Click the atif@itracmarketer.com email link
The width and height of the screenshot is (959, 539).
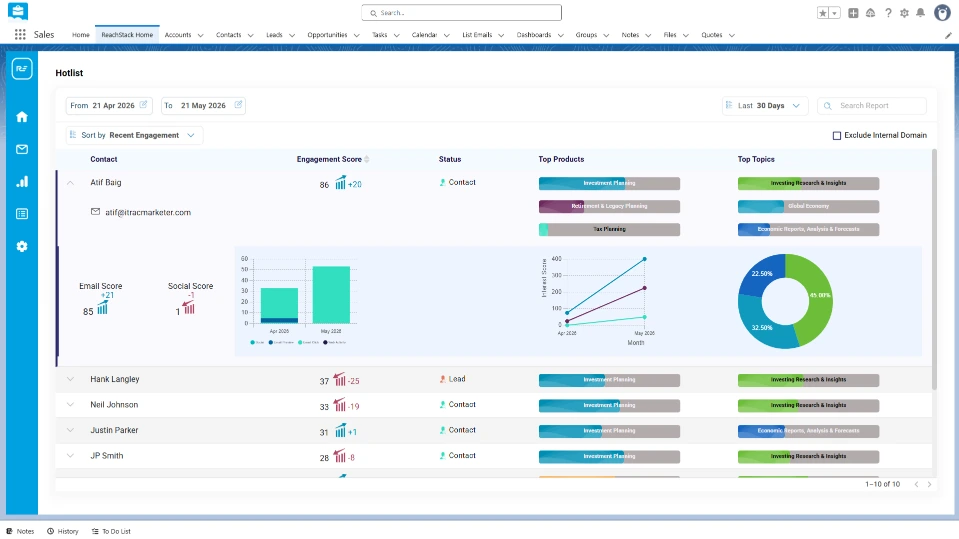pos(148,212)
